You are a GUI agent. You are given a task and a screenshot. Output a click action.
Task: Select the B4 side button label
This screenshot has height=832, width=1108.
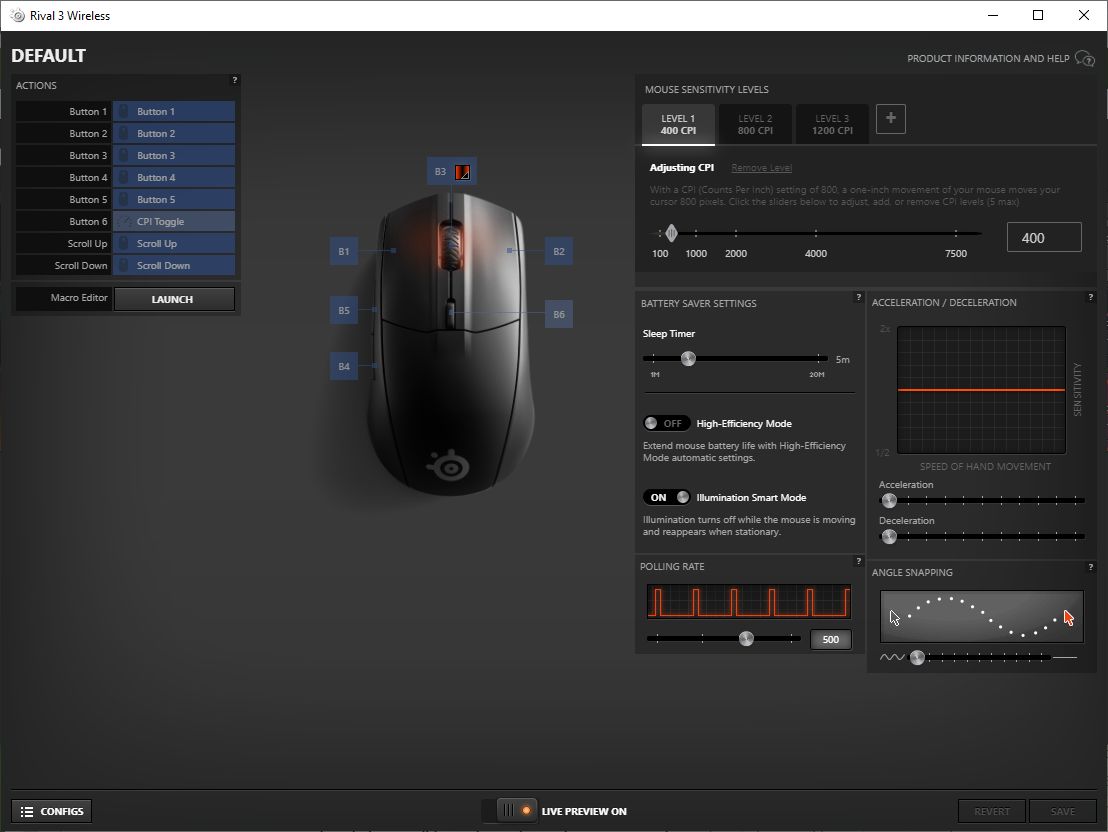pos(343,367)
